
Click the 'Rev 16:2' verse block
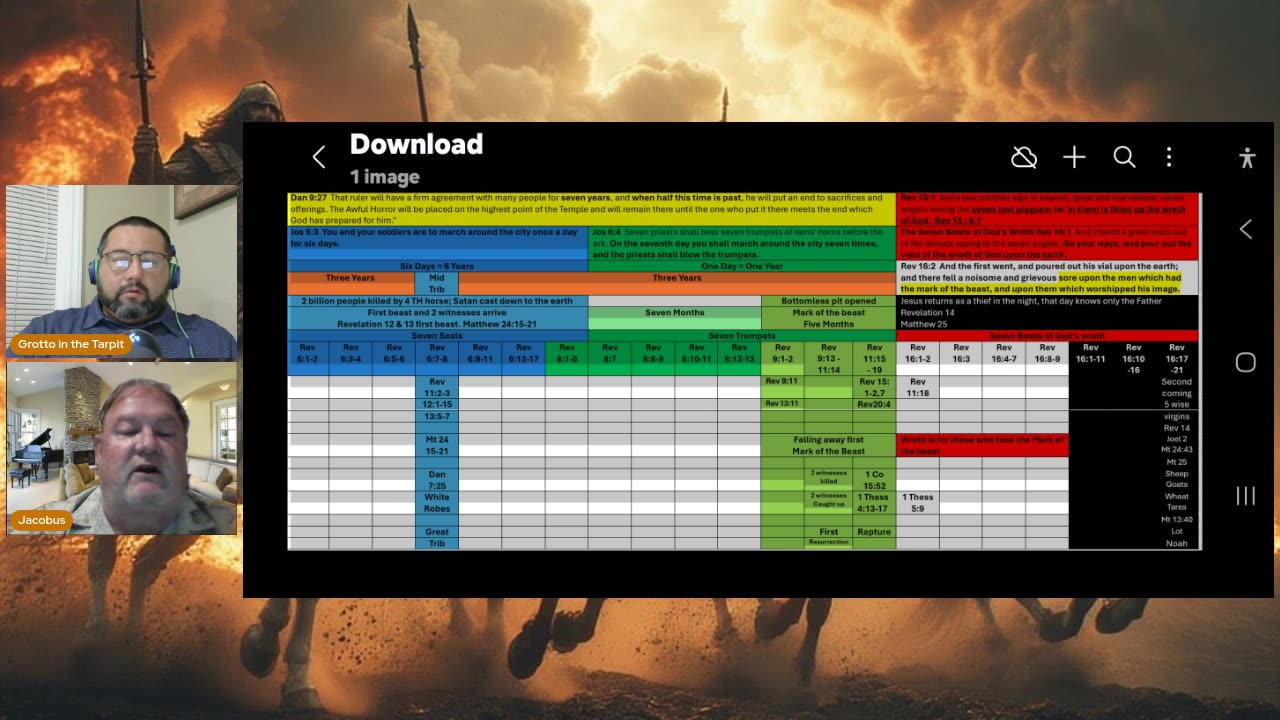[1047, 278]
